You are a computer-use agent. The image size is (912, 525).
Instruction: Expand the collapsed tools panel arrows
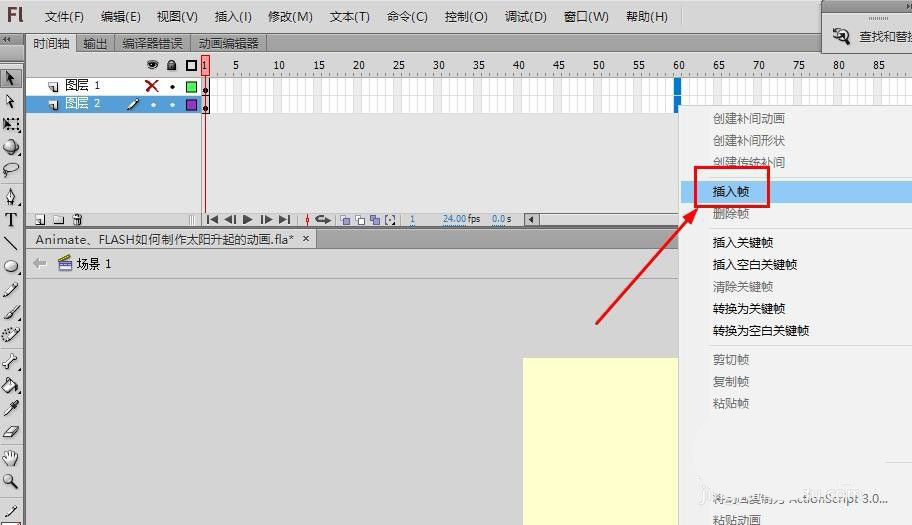click(x=7, y=40)
